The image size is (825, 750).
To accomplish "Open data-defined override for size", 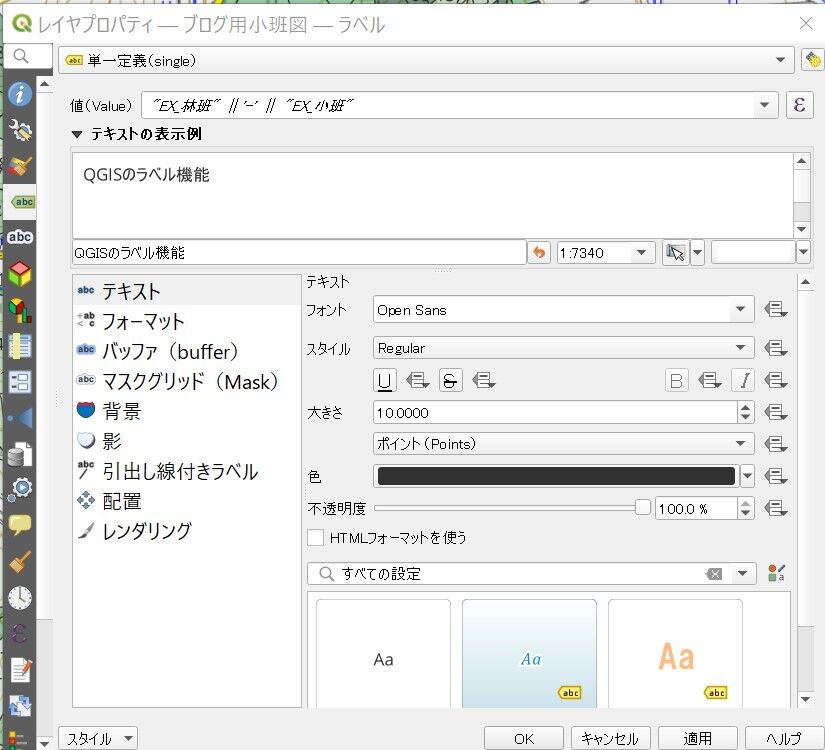I will [x=776, y=412].
